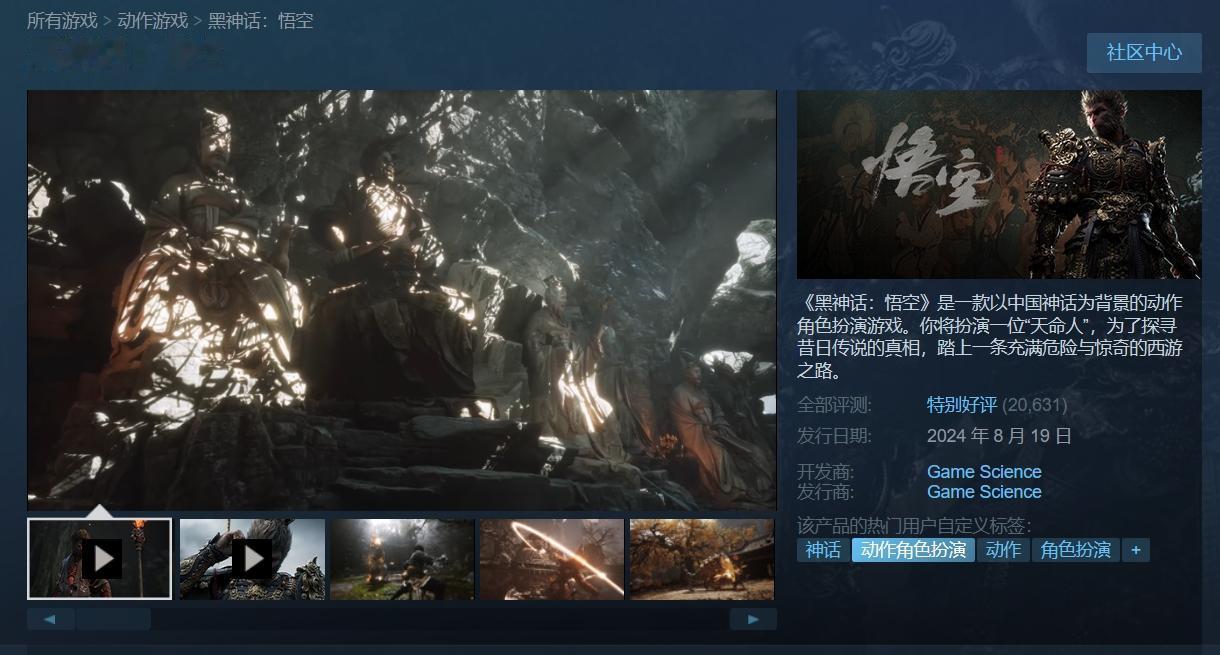Expand more tags with the plus button

click(x=1135, y=550)
